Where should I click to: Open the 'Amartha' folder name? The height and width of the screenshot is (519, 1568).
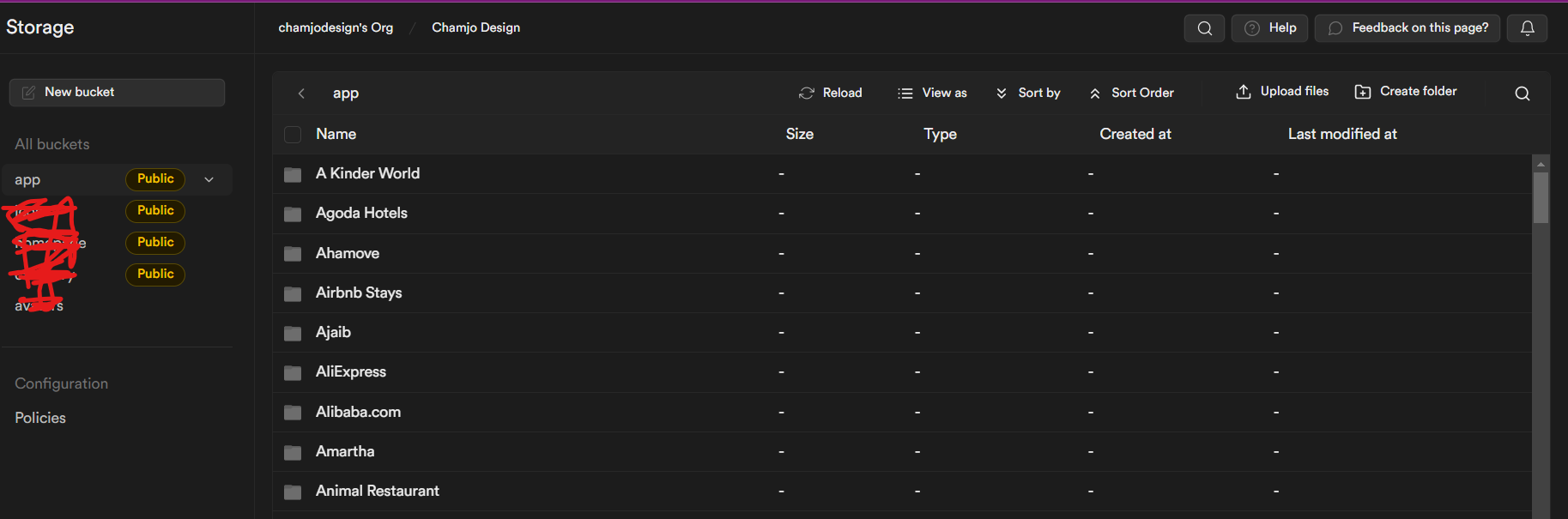[x=345, y=451]
